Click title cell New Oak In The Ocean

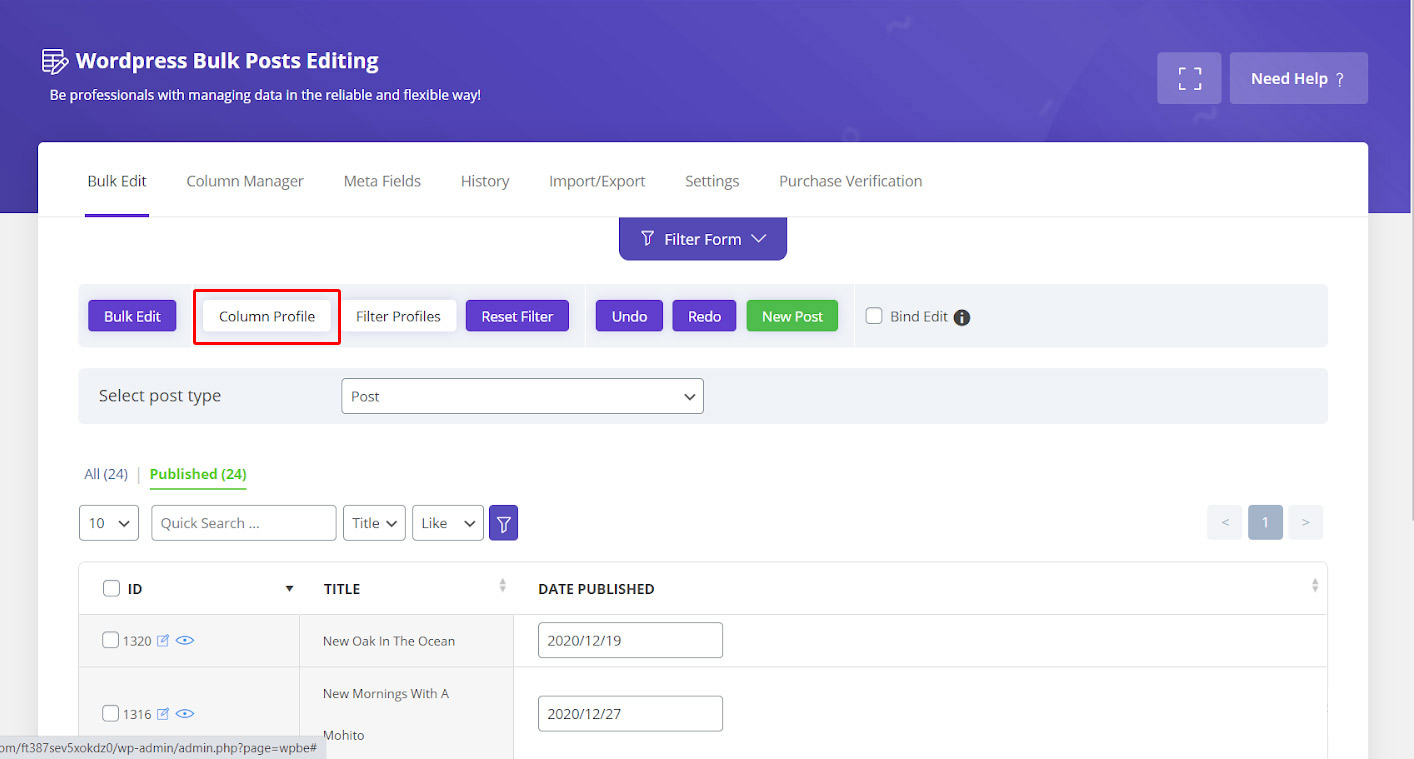tap(406, 641)
